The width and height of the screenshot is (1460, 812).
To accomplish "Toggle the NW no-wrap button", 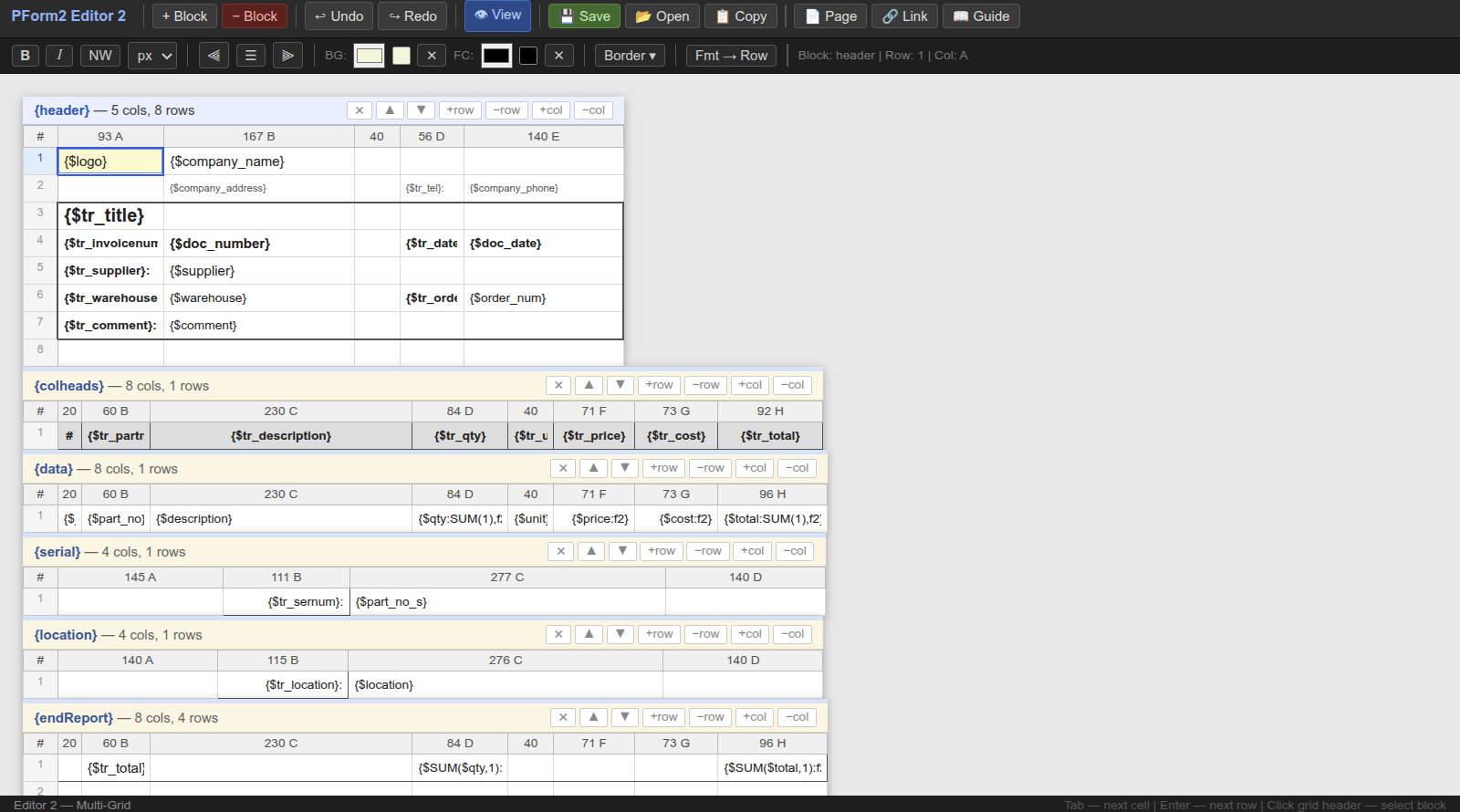I will pyautogui.click(x=100, y=56).
